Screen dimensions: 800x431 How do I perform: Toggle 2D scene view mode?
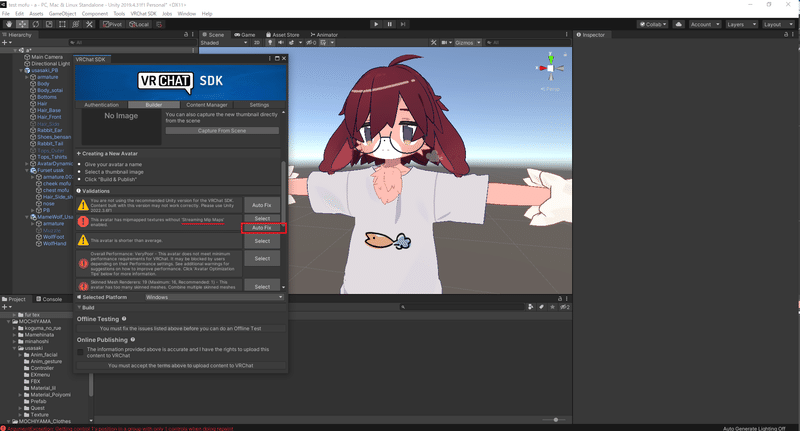(x=257, y=42)
